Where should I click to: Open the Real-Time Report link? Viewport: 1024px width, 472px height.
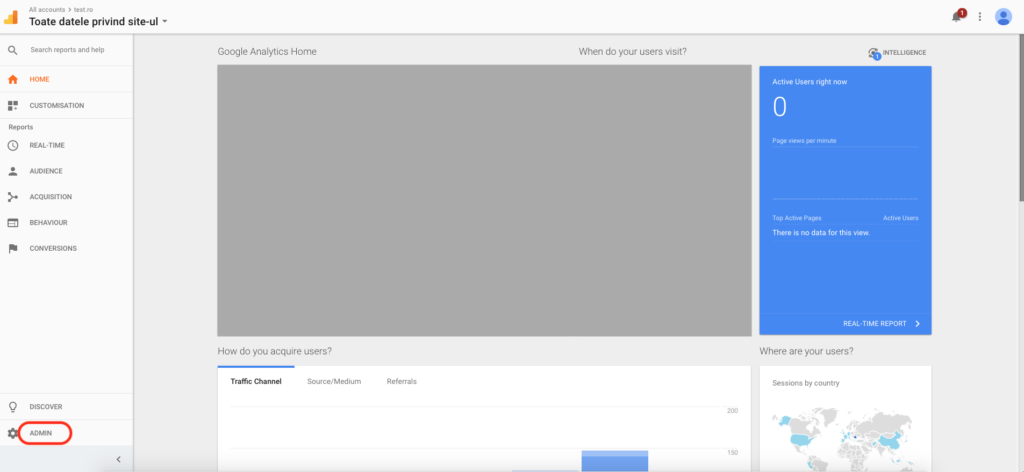pyautogui.click(x=880, y=324)
